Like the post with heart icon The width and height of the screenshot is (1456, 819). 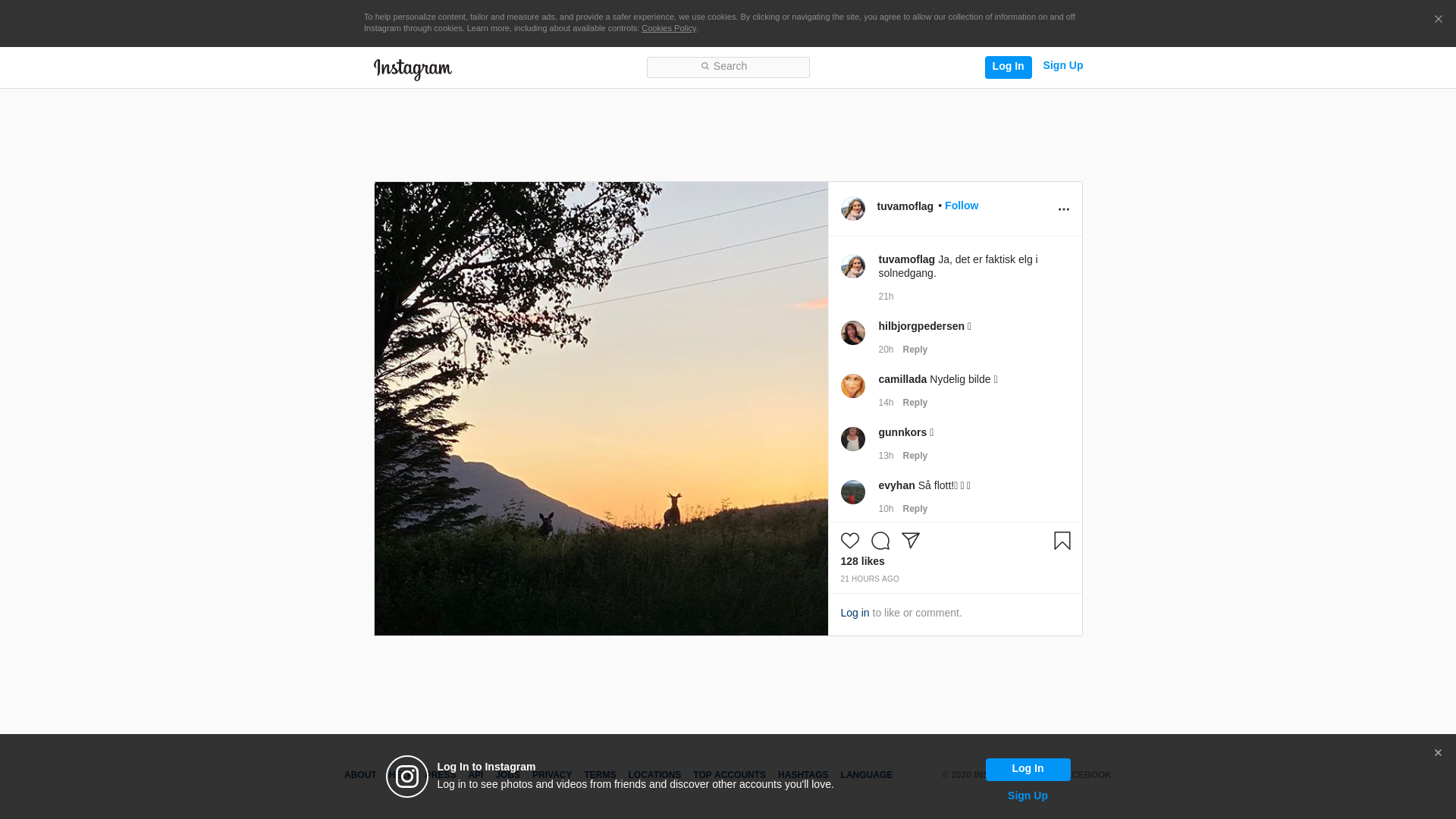[850, 541]
